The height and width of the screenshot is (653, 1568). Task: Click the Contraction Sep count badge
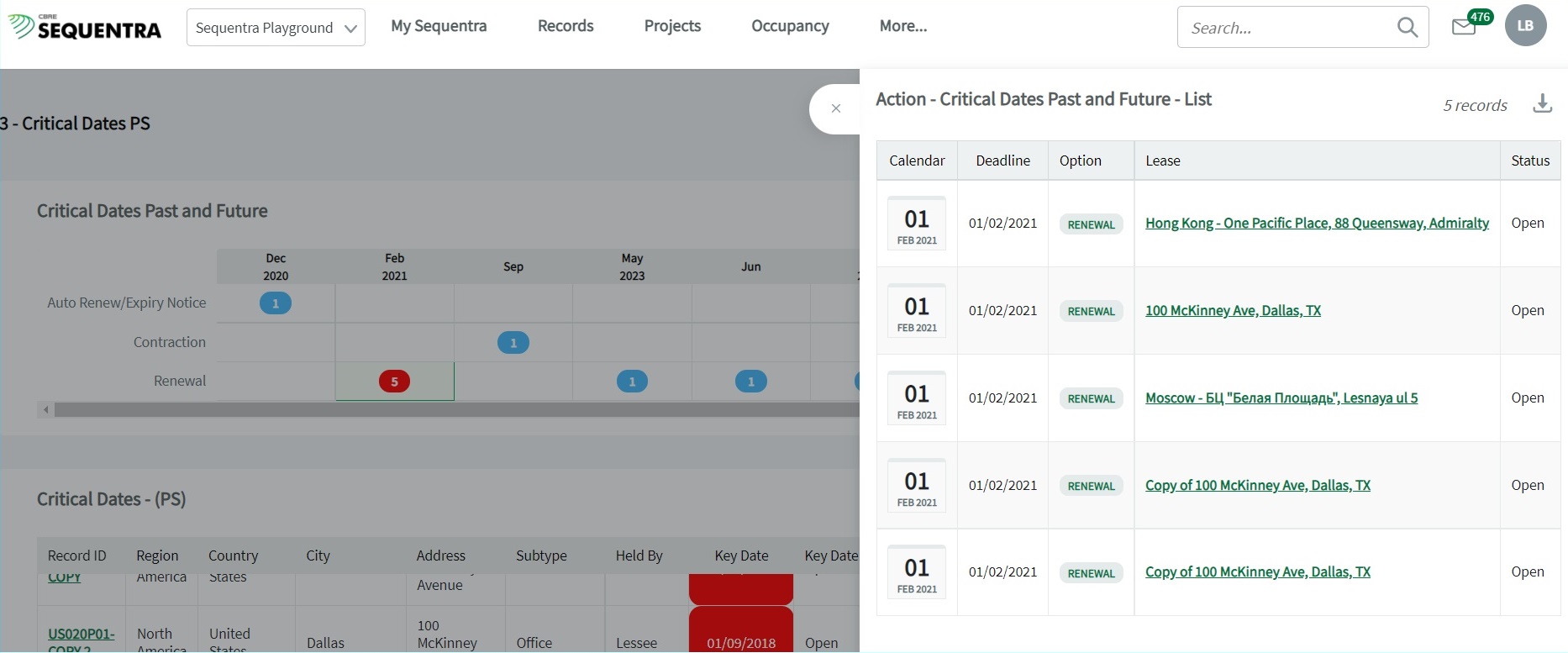(513, 343)
